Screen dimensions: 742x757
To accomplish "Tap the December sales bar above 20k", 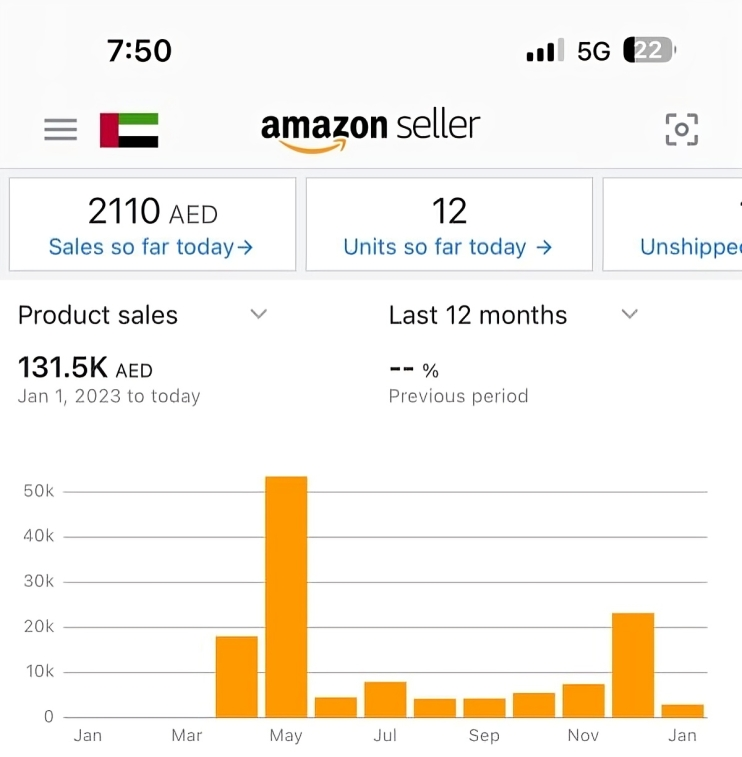I will pyautogui.click(x=633, y=665).
